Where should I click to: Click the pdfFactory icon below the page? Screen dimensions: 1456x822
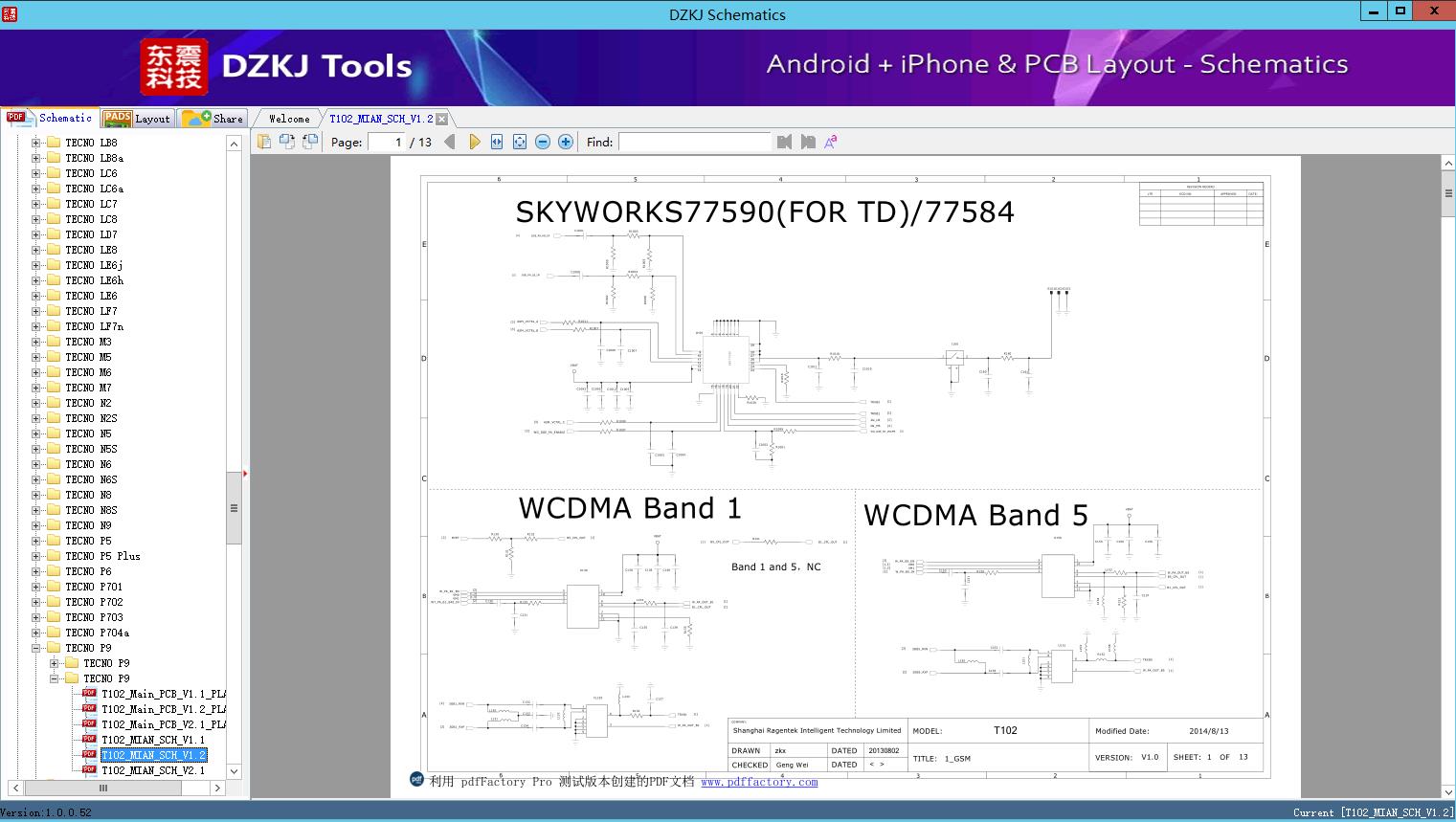[x=416, y=780]
